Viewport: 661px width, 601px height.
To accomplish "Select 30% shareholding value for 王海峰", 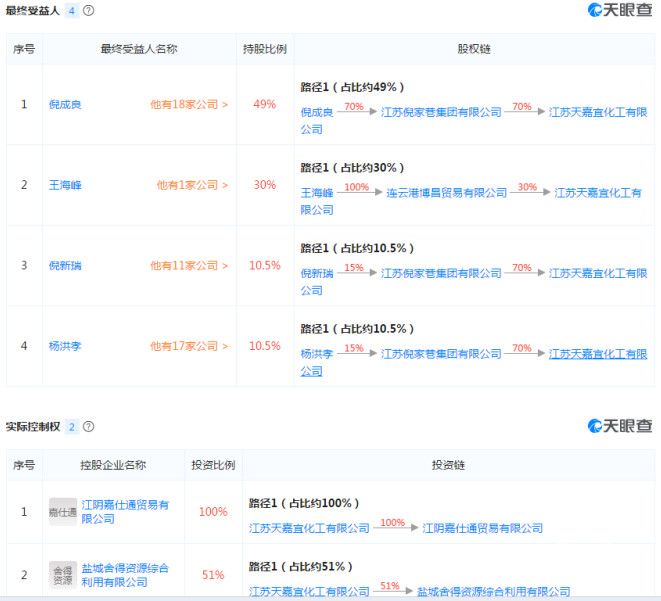I will [x=265, y=185].
